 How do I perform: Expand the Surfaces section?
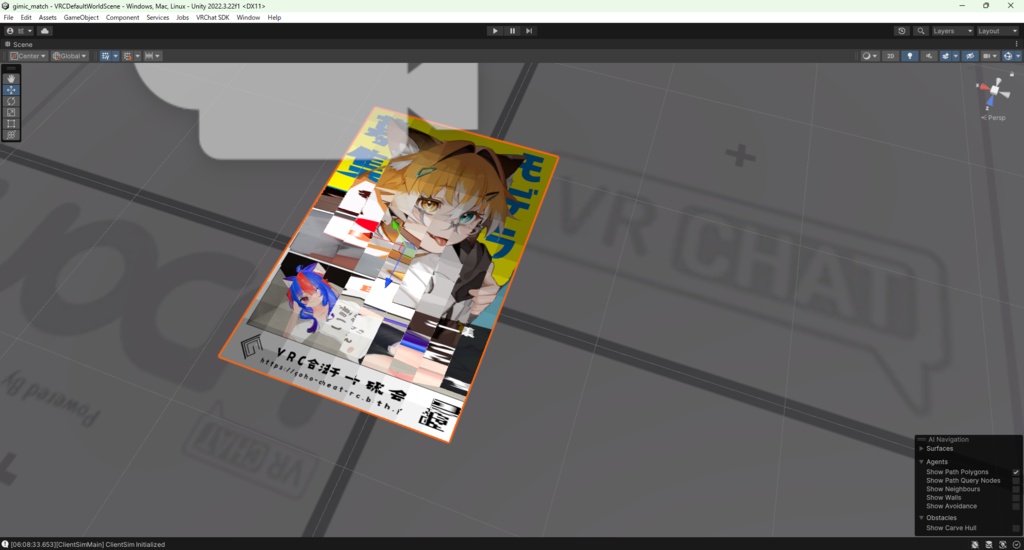point(921,449)
